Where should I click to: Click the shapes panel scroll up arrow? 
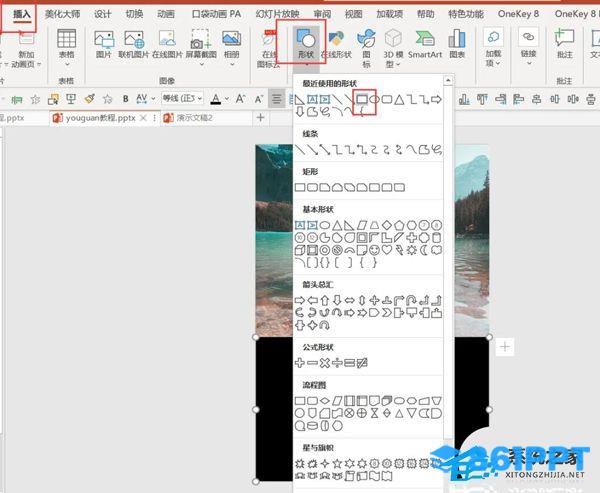[x=448, y=80]
